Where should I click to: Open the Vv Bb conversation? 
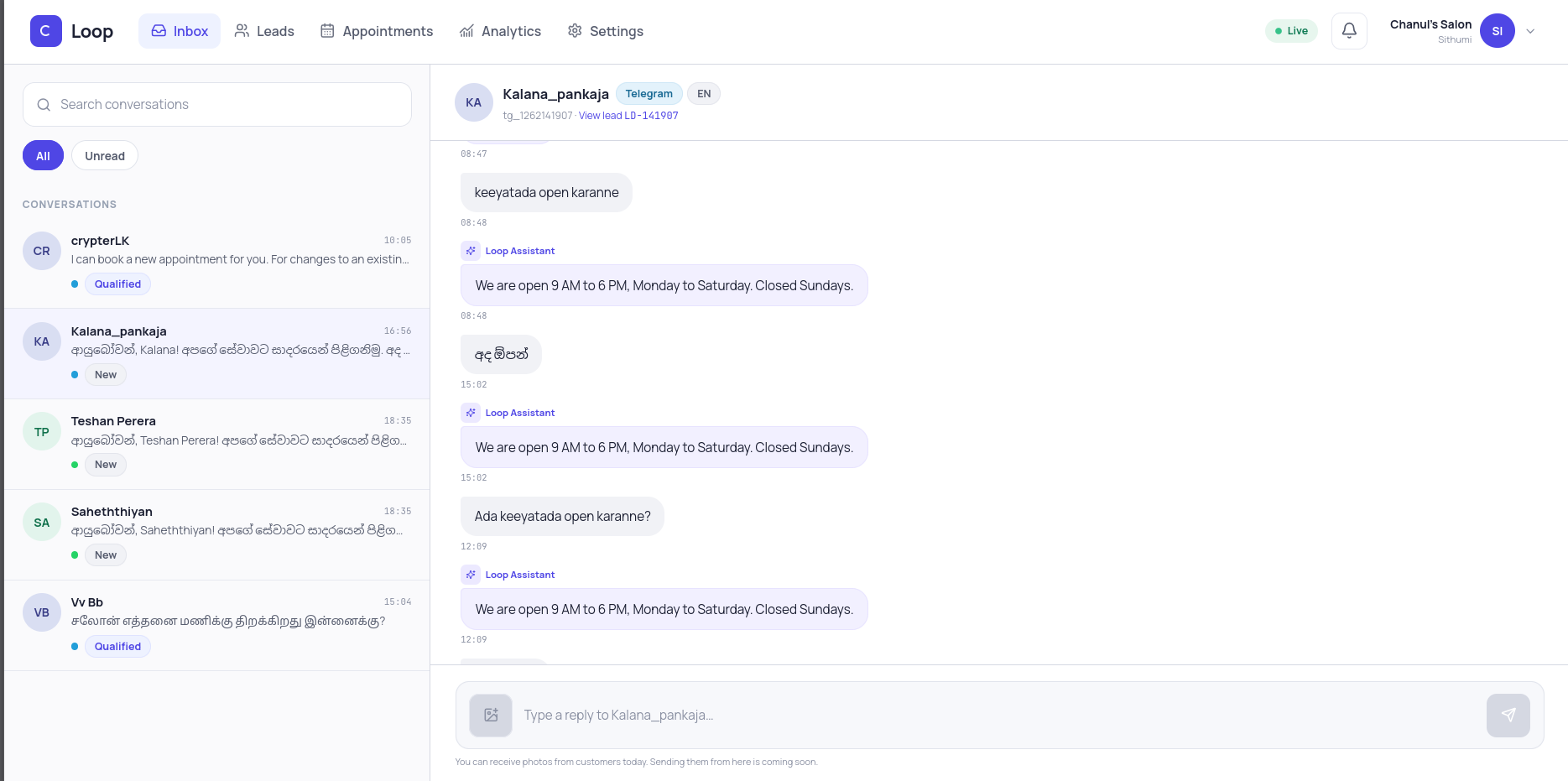[217, 625]
